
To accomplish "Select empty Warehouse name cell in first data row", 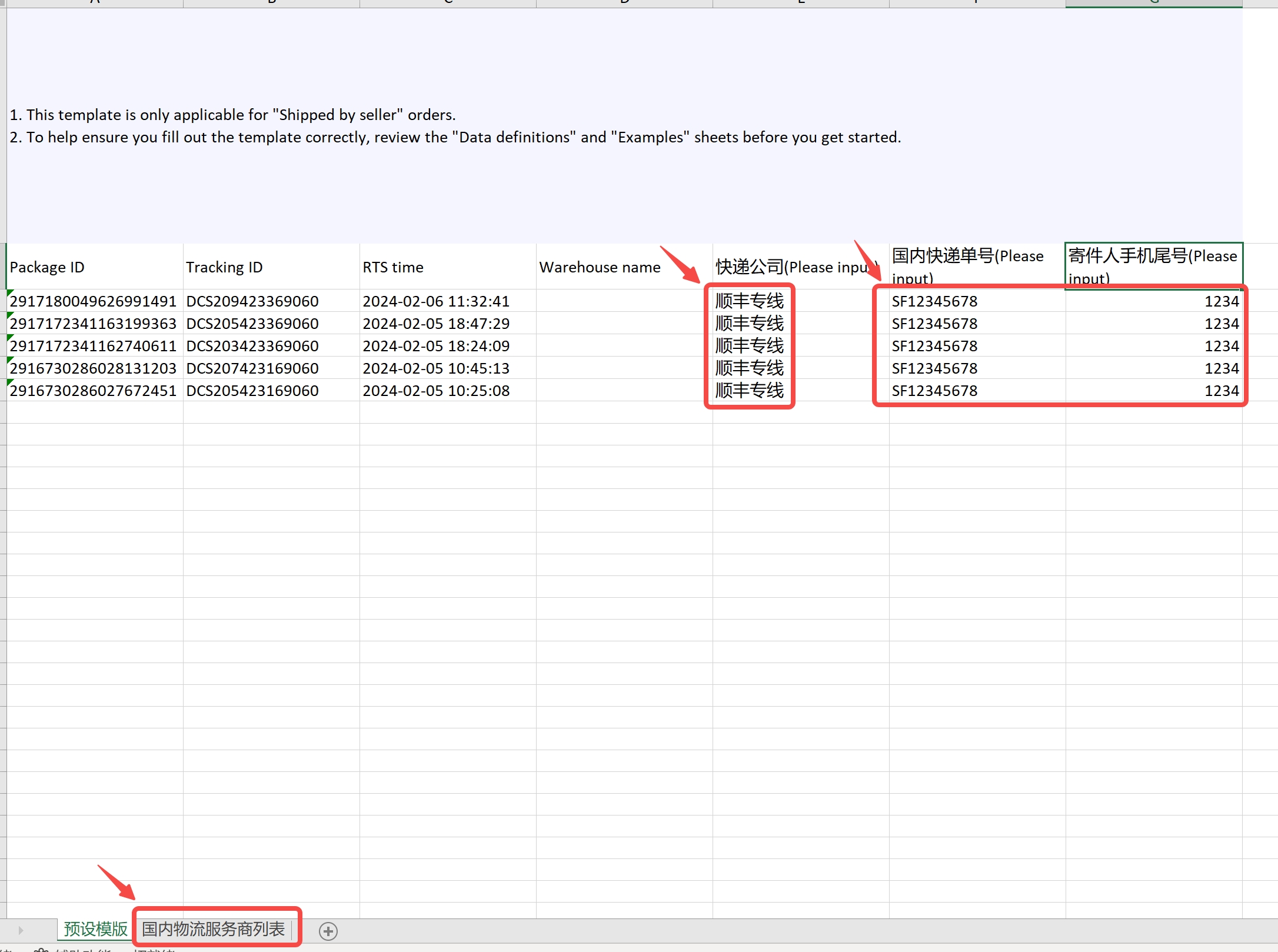I will pos(624,301).
